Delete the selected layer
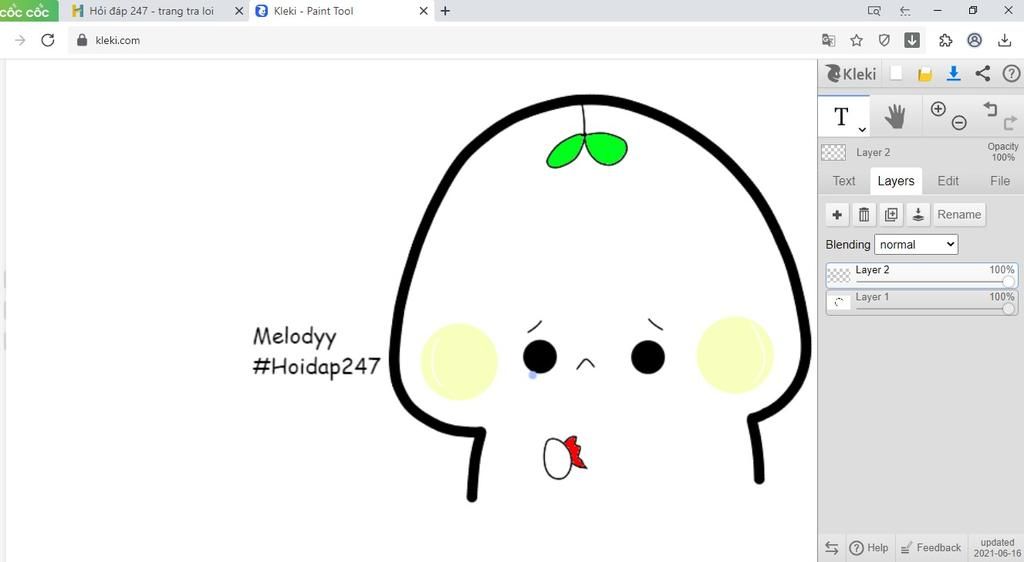This screenshot has height=562, width=1024. coord(864,214)
